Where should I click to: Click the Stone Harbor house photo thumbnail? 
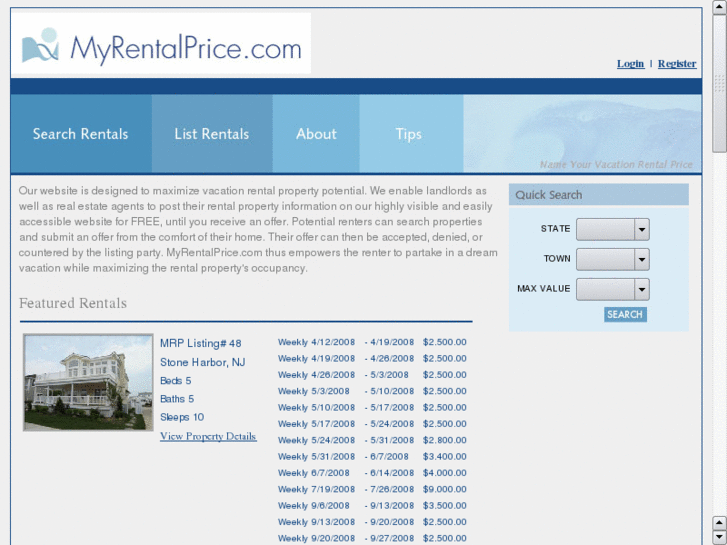(x=88, y=382)
